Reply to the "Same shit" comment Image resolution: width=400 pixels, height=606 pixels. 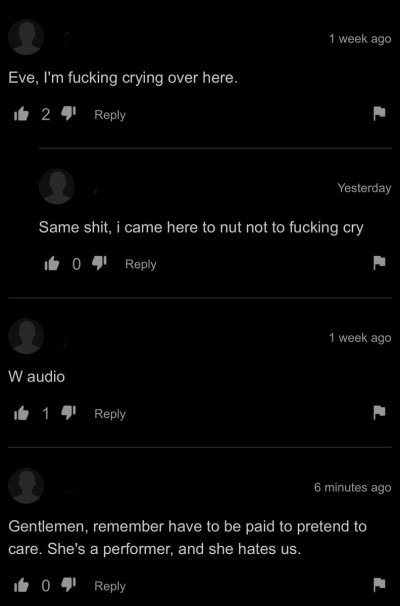tap(141, 264)
